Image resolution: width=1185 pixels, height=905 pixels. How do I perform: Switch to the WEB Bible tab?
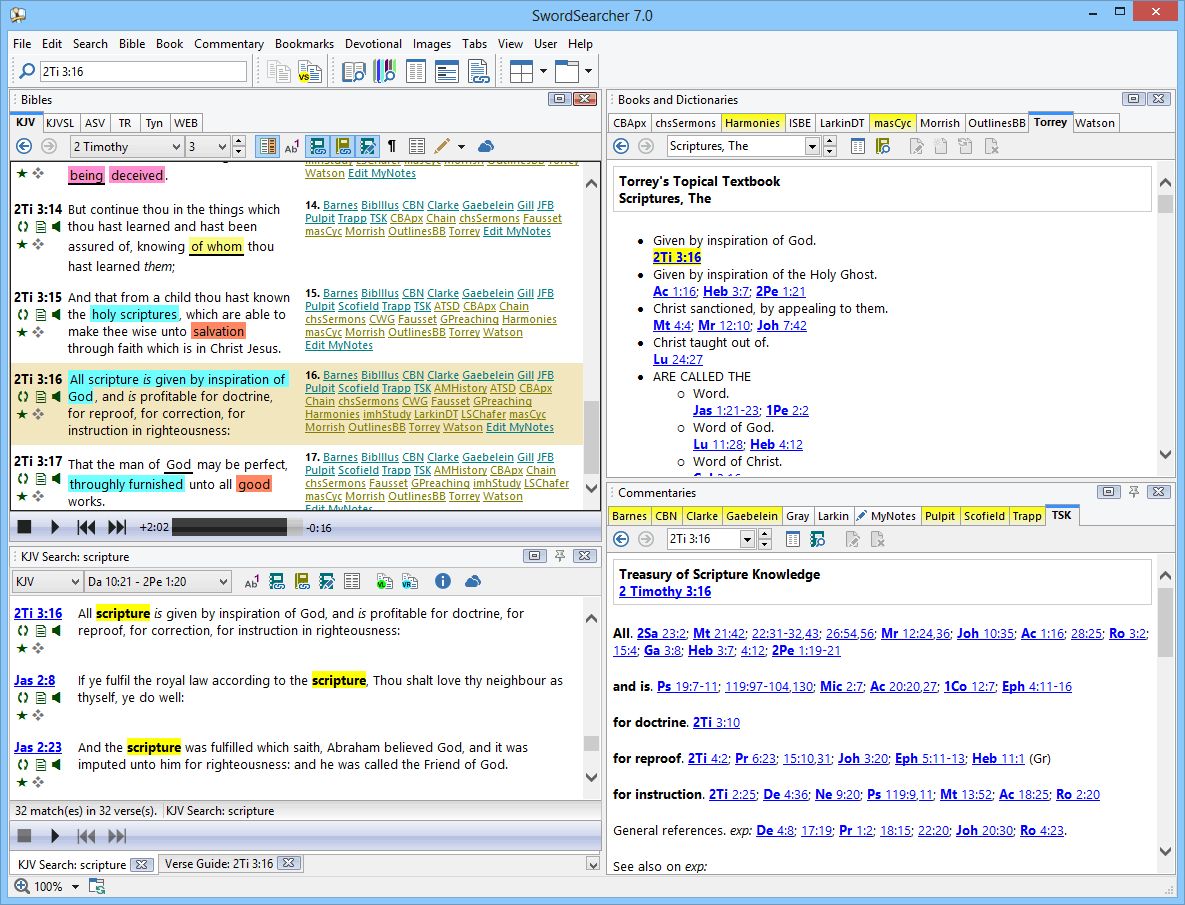pos(186,122)
